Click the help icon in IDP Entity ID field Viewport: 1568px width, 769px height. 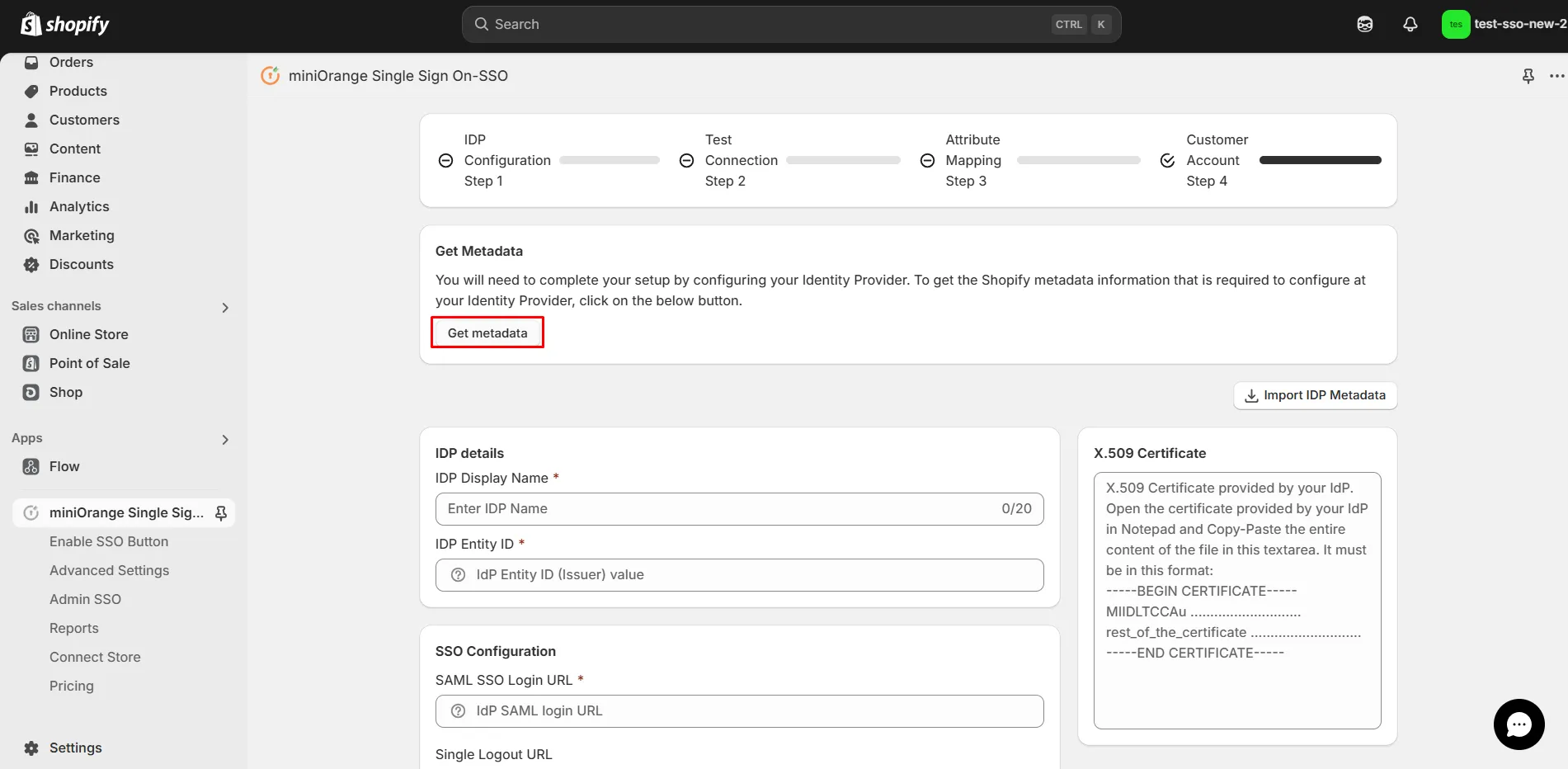click(x=459, y=575)
